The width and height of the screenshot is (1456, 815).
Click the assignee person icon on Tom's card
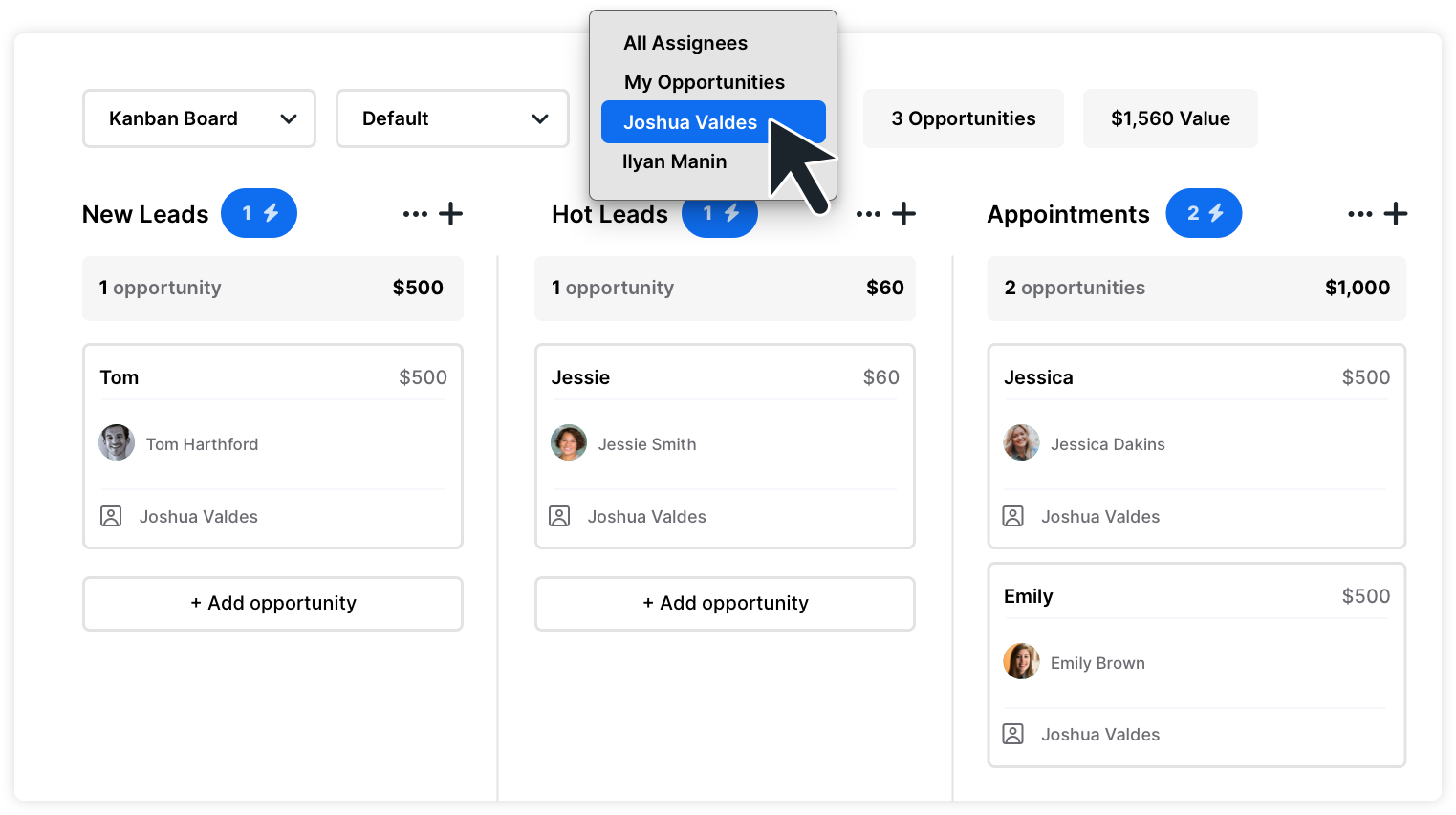pyautogui.click(x=110, y=516)
